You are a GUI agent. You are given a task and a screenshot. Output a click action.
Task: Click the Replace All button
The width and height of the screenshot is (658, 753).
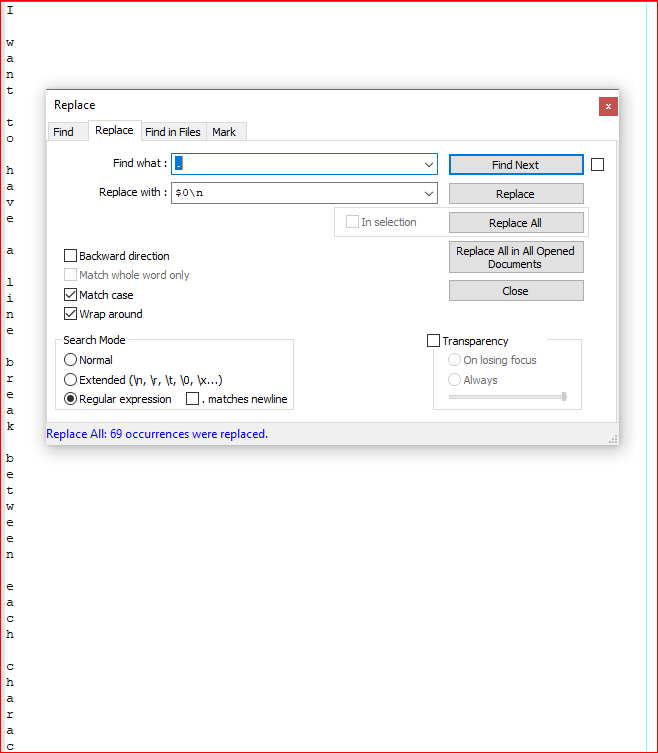click(516, 223)
